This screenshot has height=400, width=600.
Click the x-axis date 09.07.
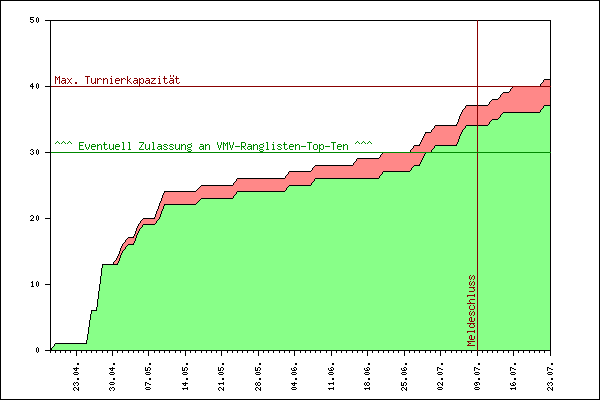point(478,377)
